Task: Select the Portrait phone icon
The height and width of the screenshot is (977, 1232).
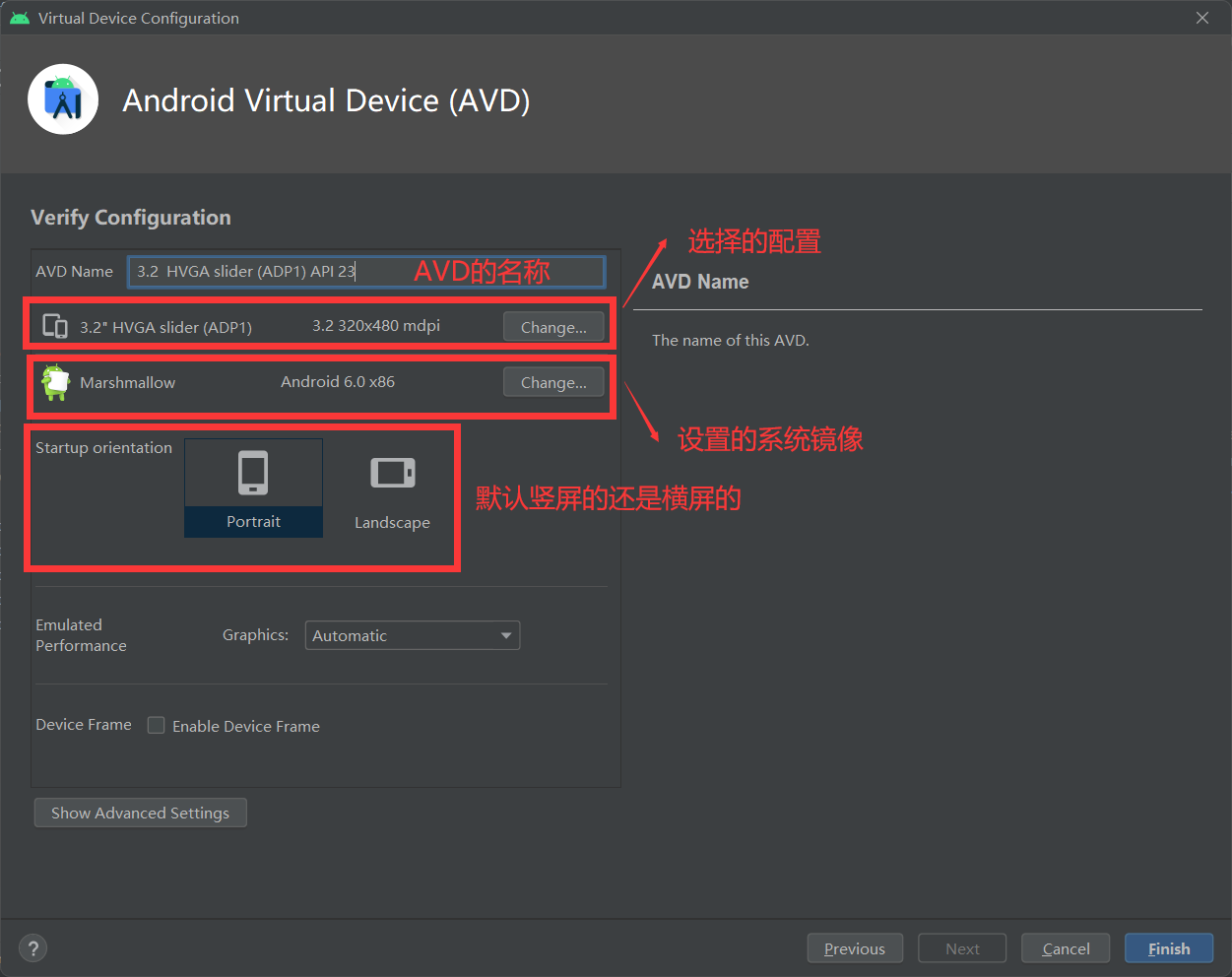Action: pos(253,473)
